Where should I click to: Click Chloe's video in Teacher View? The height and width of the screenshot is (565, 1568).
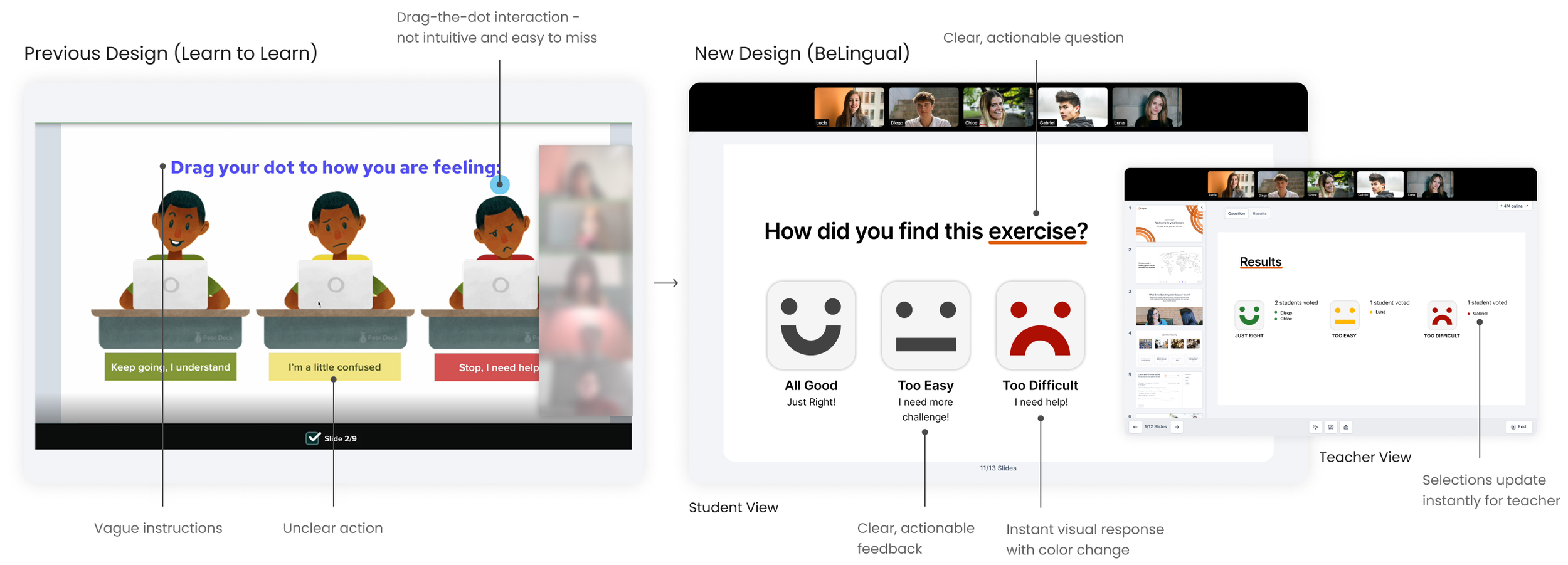click(x=1330, y=184)
